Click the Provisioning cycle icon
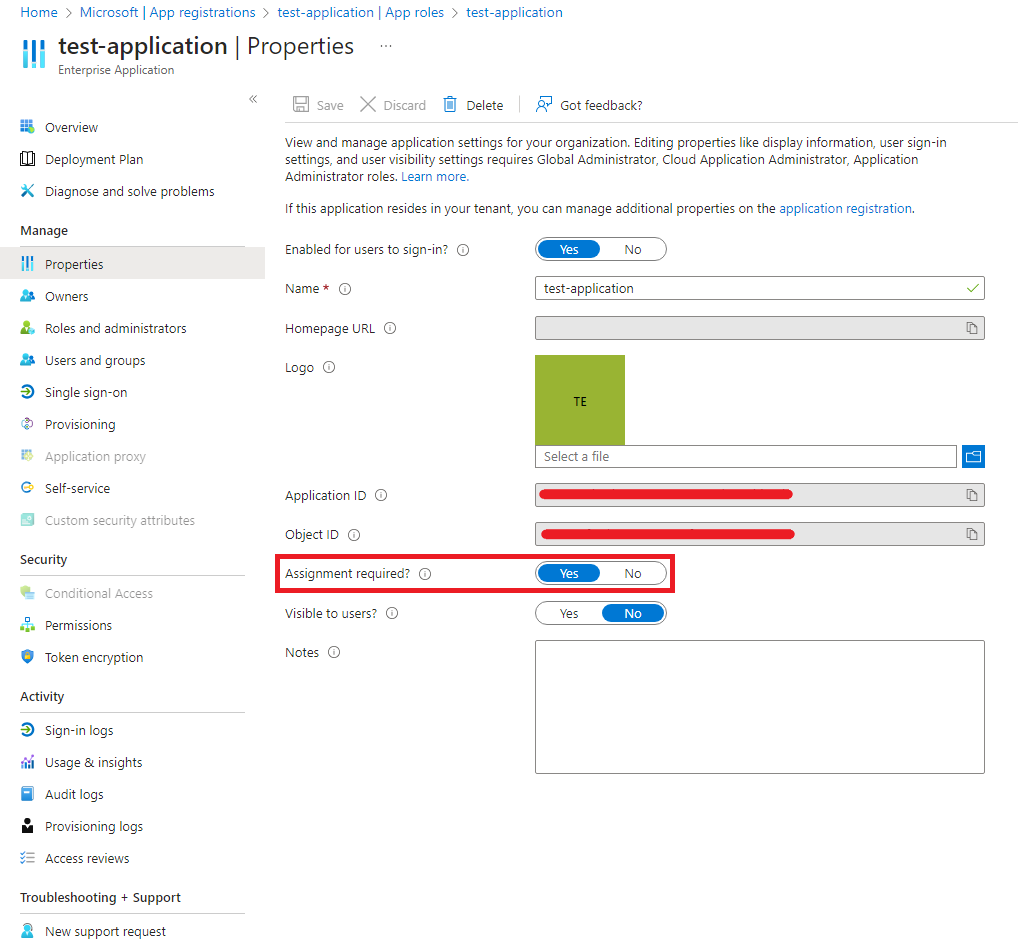This screenshot has width=1018, height=952. [27, 424]
